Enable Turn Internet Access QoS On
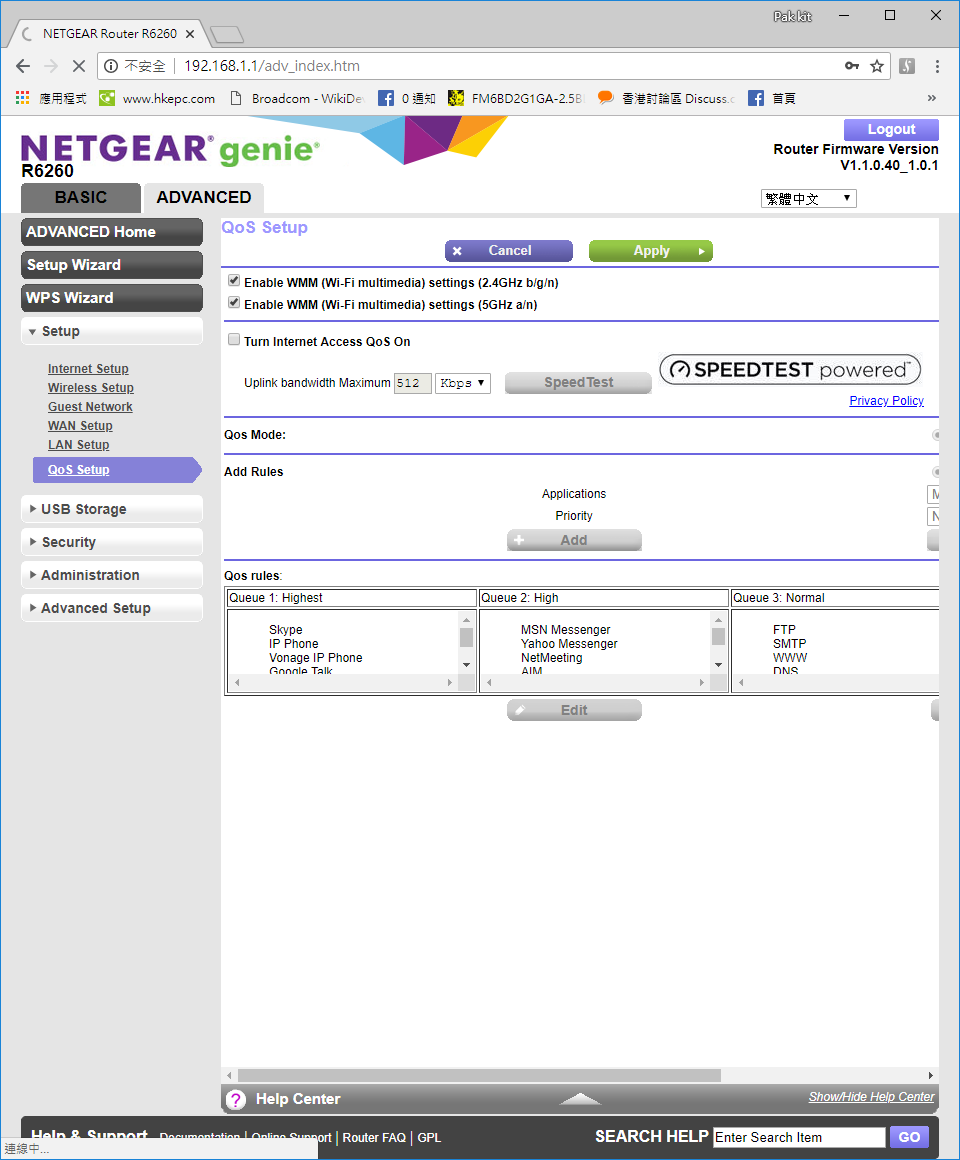 [234, 340]
